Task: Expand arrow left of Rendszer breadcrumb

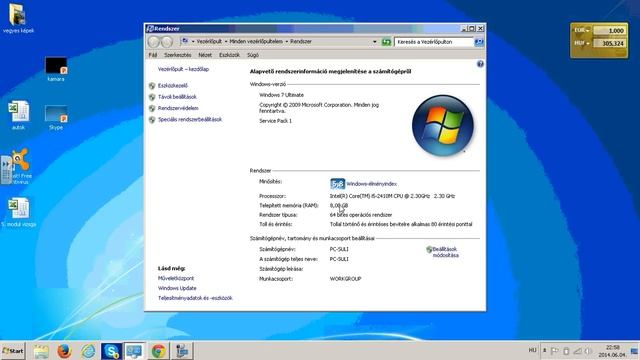Action: (287, 42)
